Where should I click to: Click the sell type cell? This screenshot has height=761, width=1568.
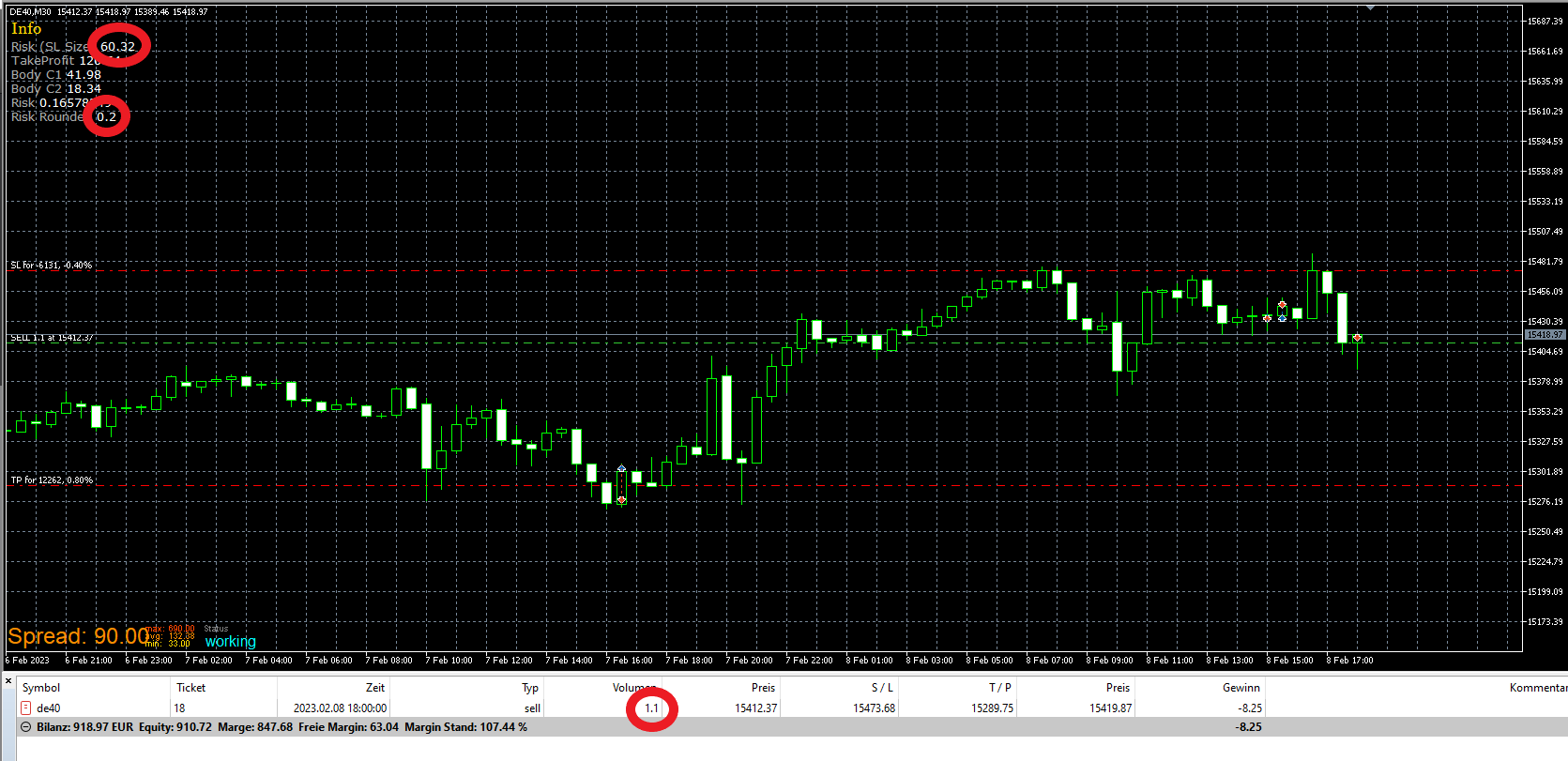pos(532,708)
